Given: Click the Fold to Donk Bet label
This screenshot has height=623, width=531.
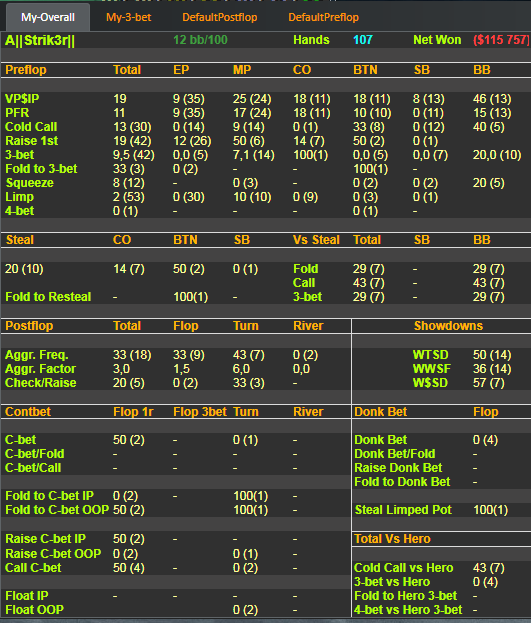Looking at the screenshot, I should [x=402, y=482].
